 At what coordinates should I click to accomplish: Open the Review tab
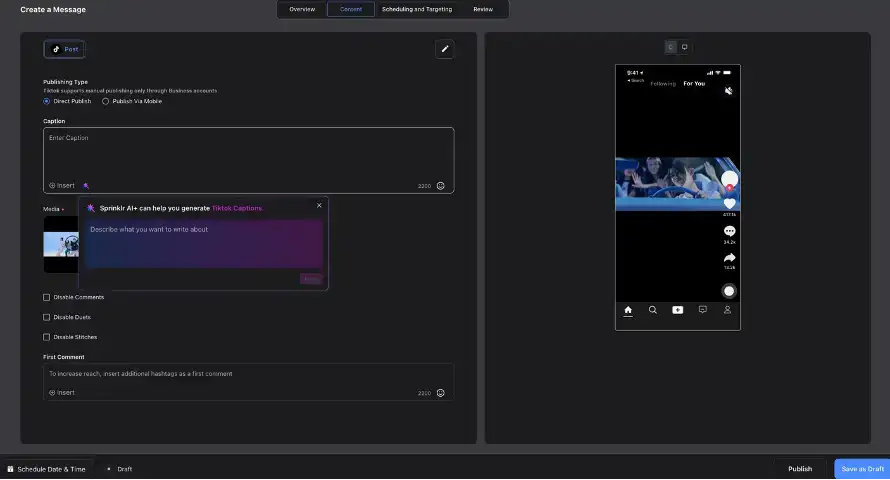pos(483,9)
